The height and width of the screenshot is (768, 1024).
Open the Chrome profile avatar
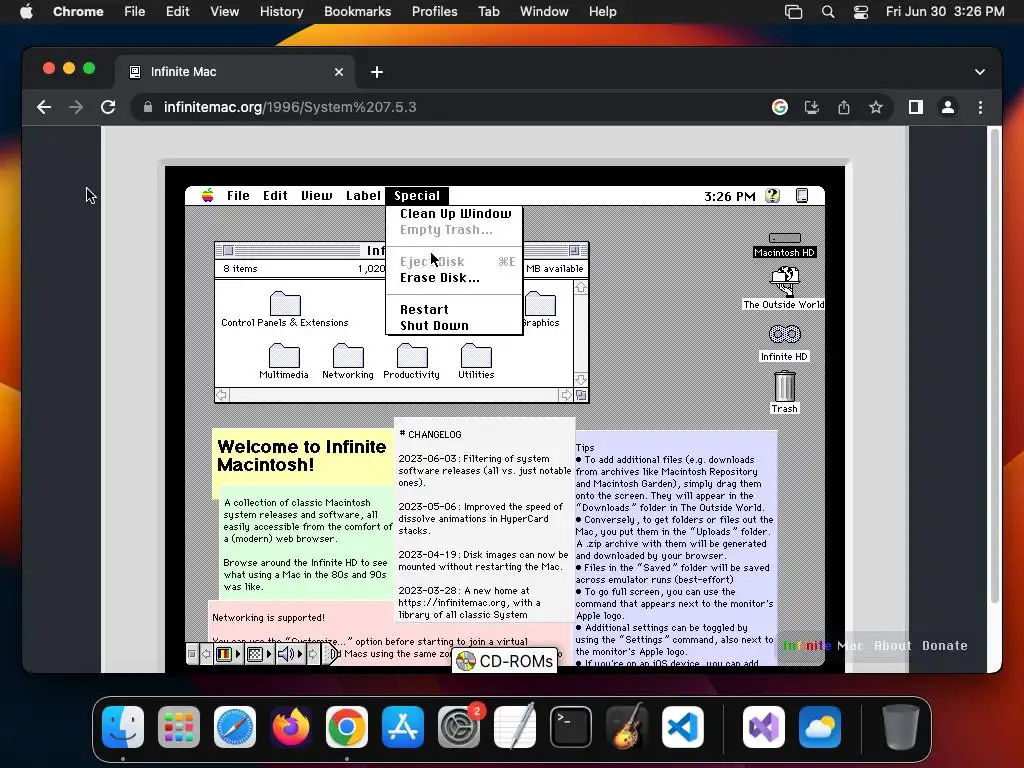(x=948, y=107)
